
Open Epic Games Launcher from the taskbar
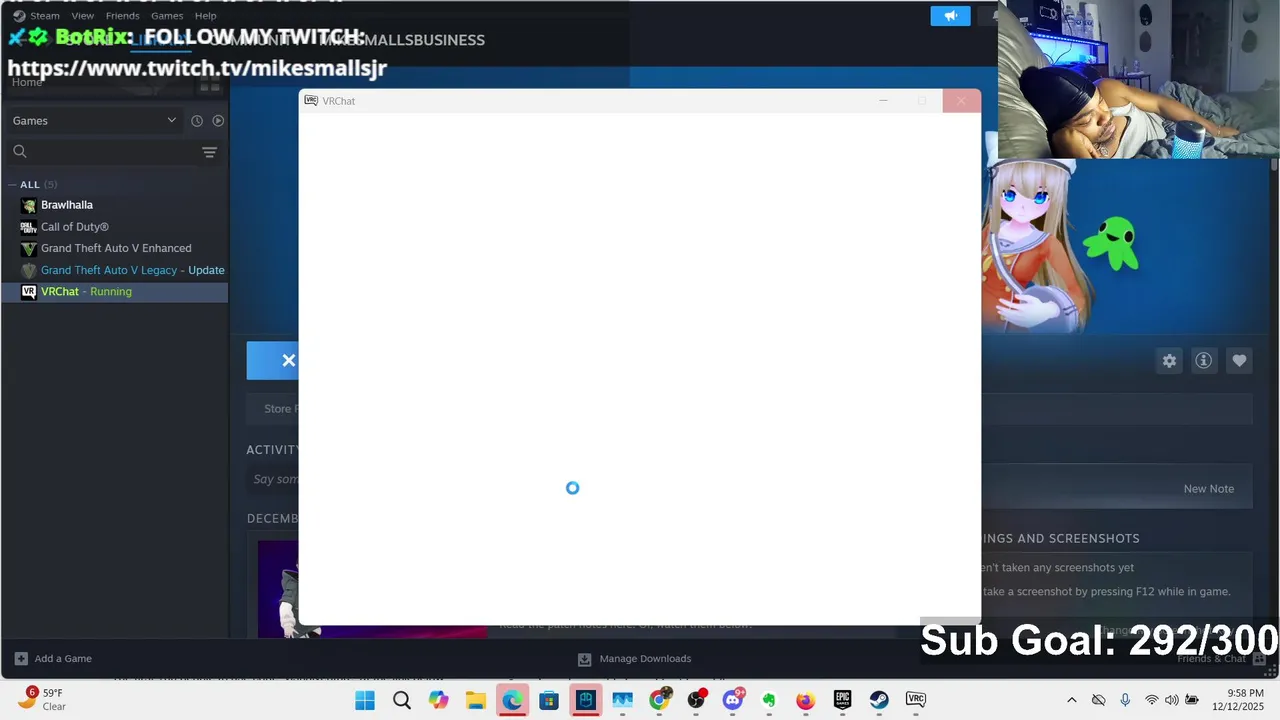click(843, 700)
